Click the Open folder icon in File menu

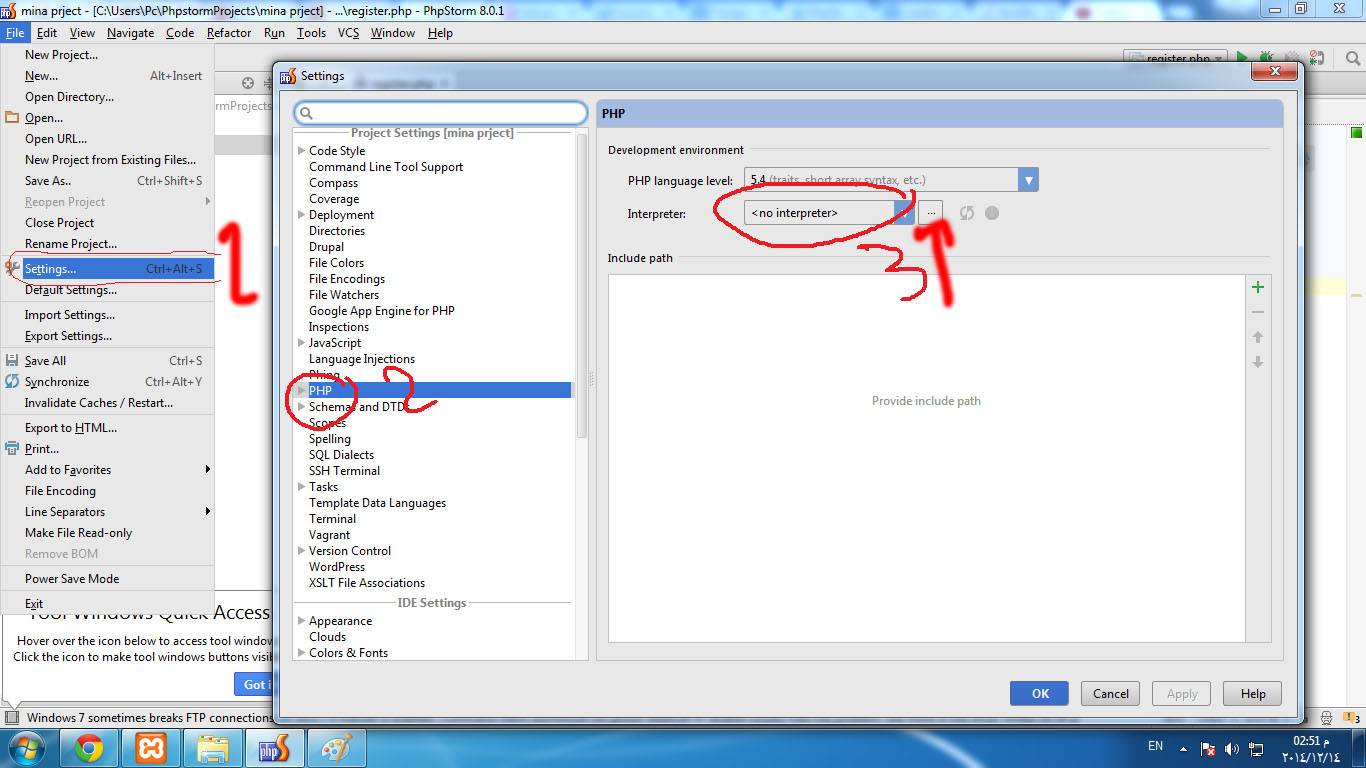tap(12, 118)
